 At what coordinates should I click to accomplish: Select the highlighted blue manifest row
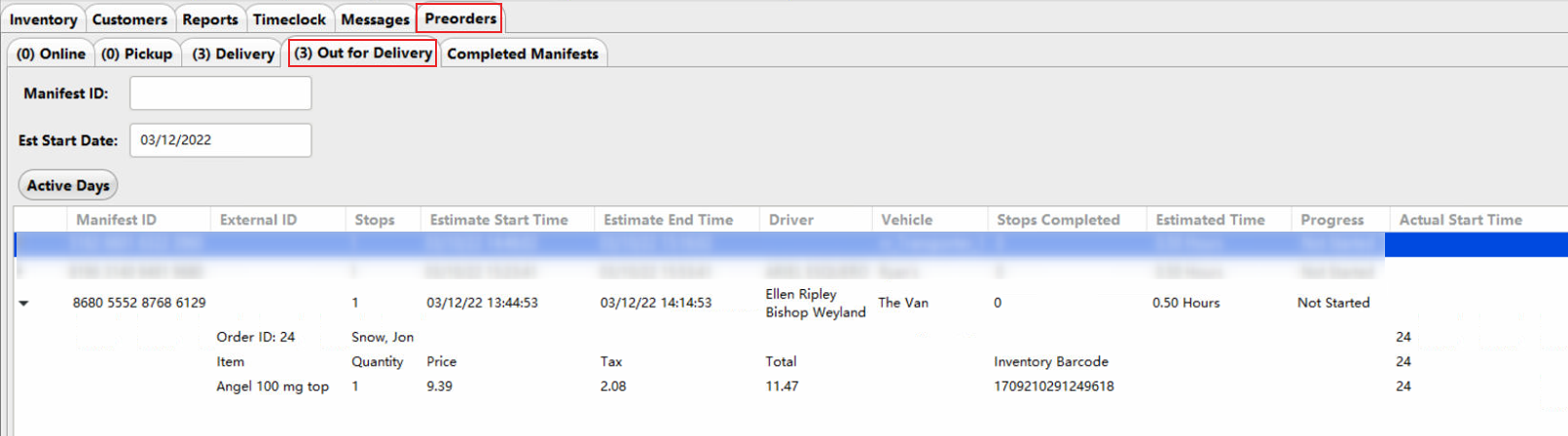pyautogui.click(x=681, y=244)
